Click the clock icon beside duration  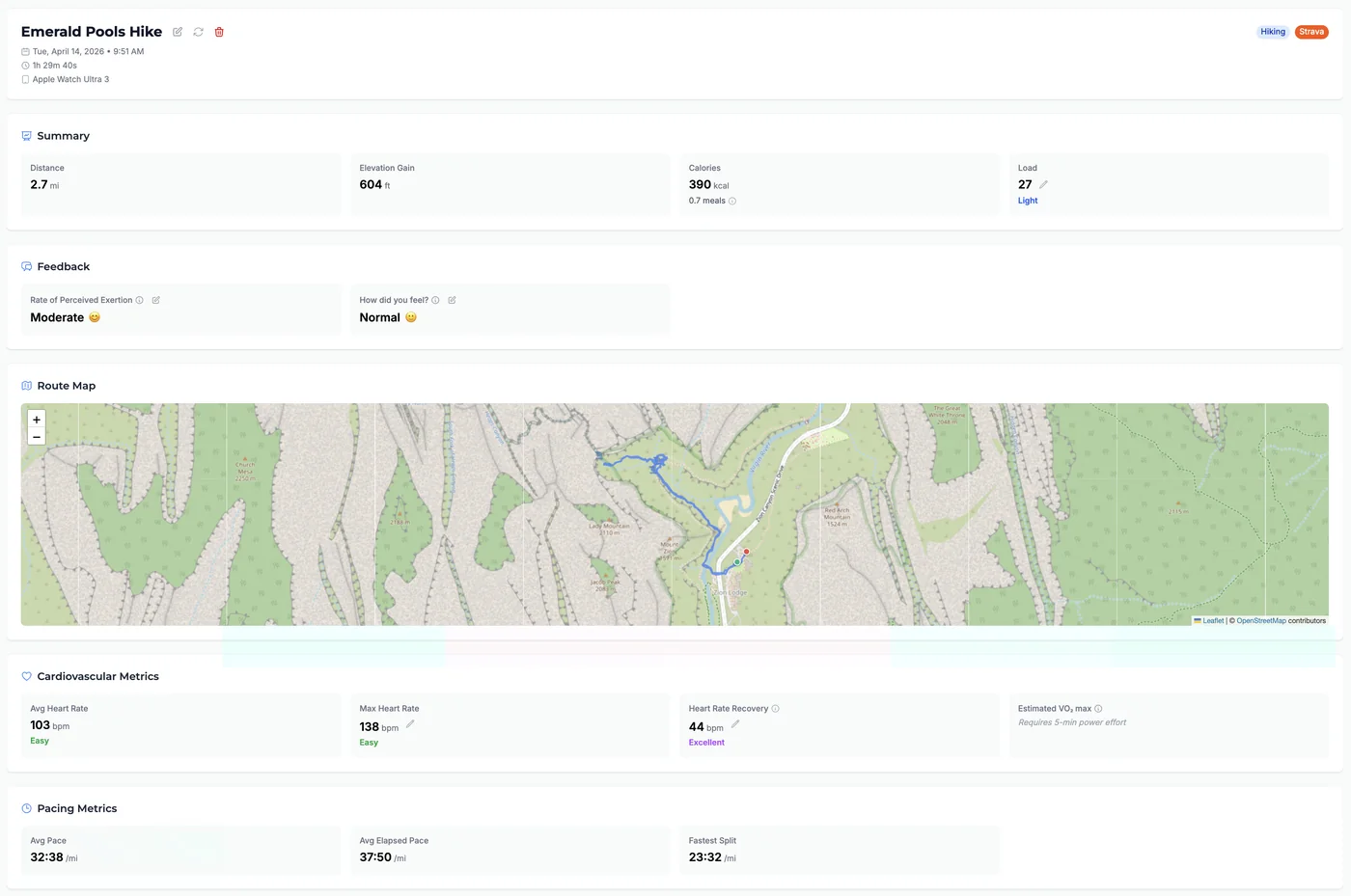point(25,66)
